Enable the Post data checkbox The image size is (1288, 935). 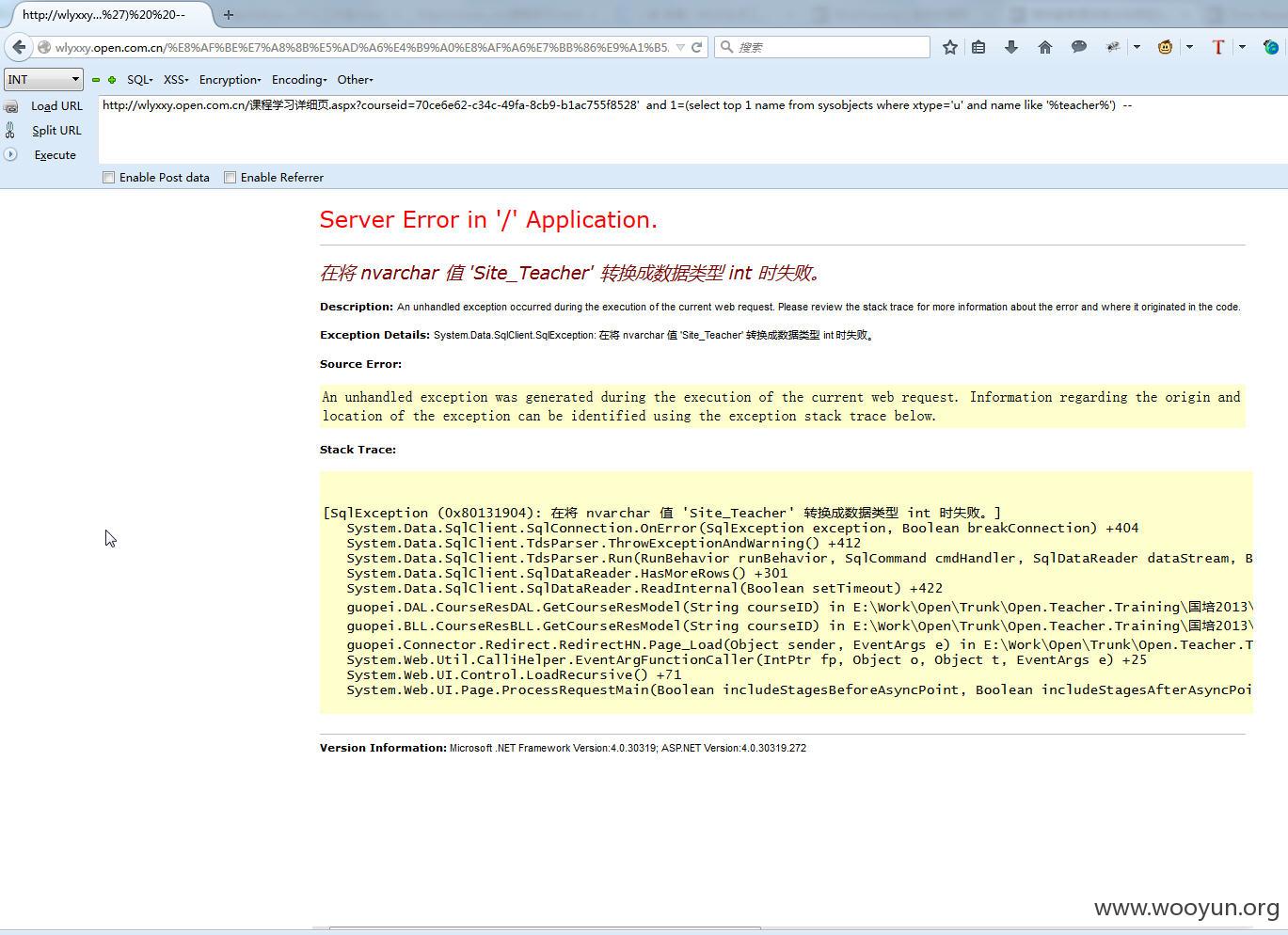point(108,177)
